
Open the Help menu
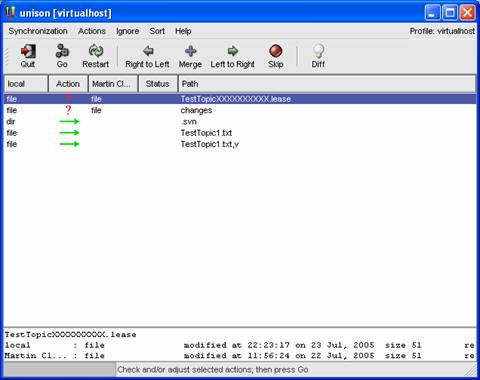[x=183, y=31]
